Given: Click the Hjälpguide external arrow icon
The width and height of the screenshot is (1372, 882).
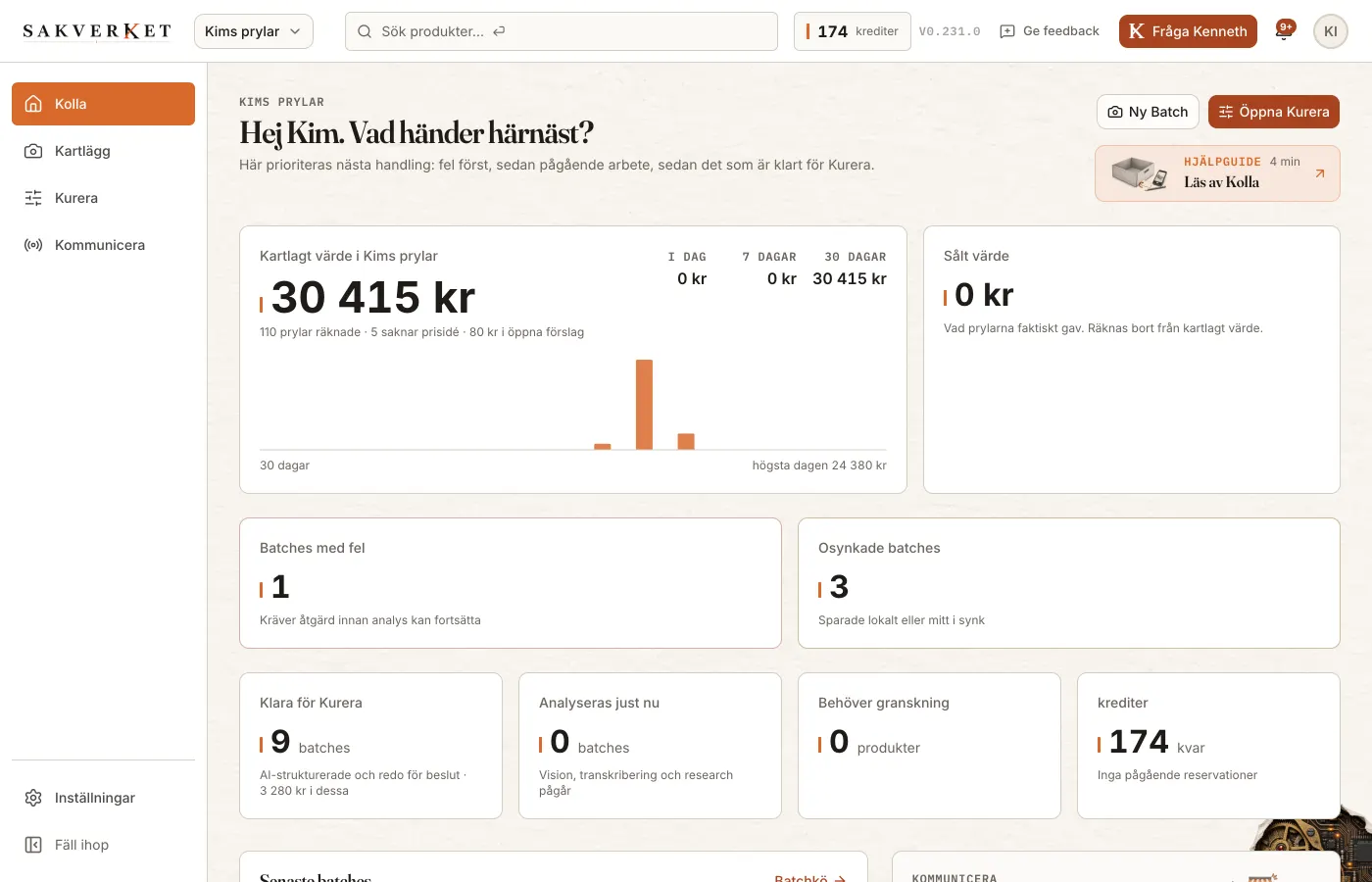Looking at the screenshot, I should [1320, 173].
